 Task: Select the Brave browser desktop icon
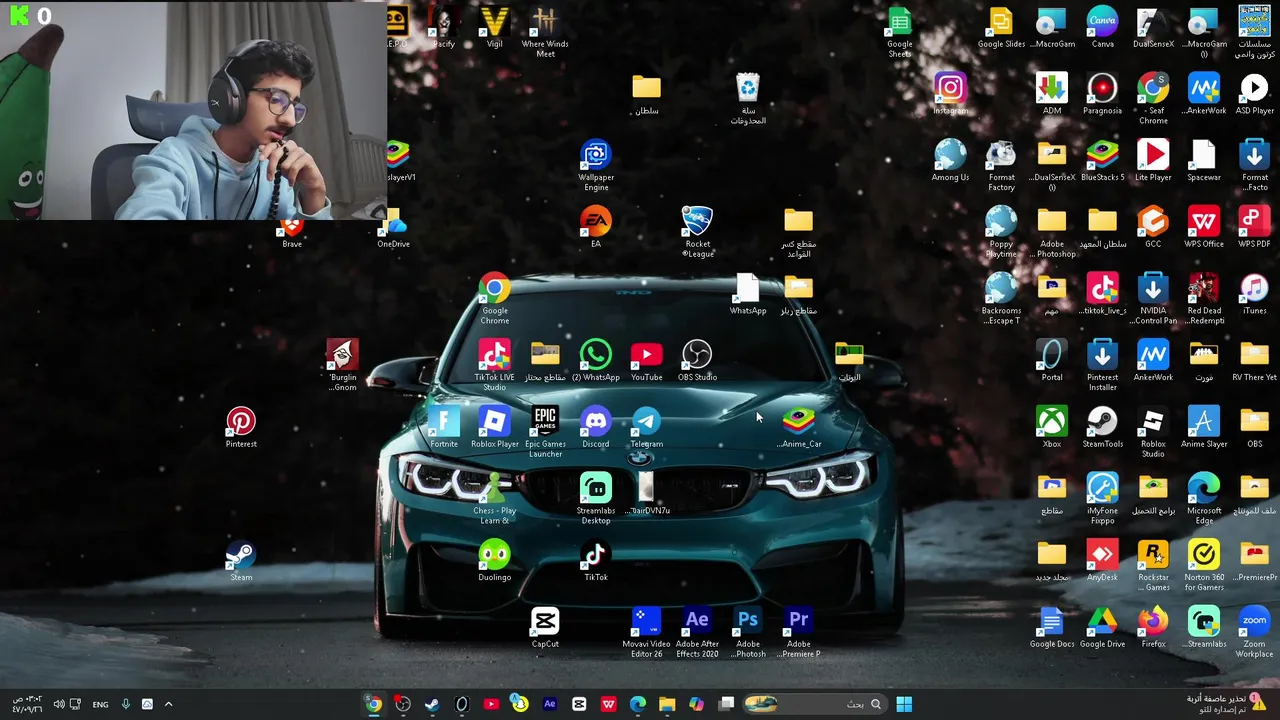(x=291, y=233)
